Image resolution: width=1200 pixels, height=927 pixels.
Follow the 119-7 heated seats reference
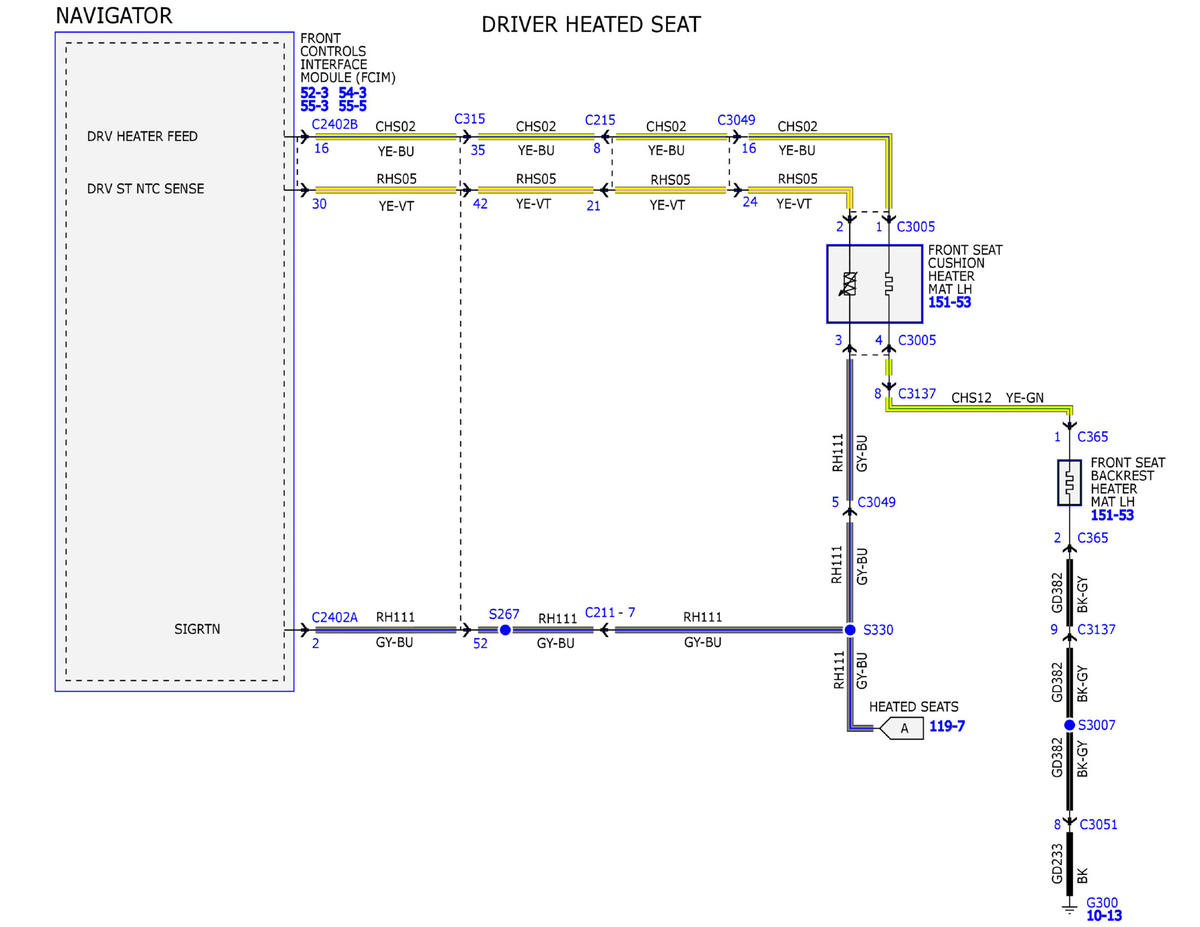tap(948, 727)
